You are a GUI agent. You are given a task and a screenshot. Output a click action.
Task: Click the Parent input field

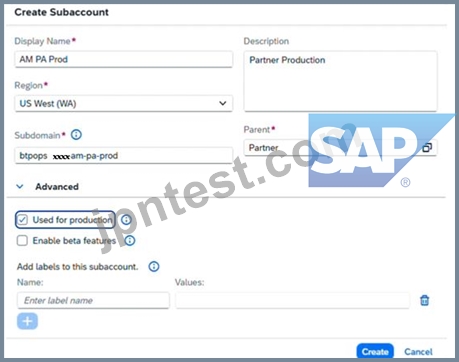click(340, 148)
